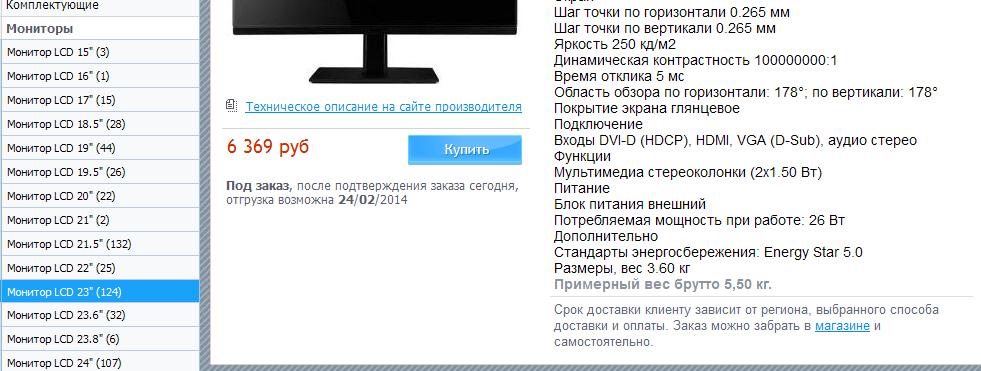The height and width of the screenshot is (371, 981).
Task: Open the магазине link
Action: click(842, 326)
